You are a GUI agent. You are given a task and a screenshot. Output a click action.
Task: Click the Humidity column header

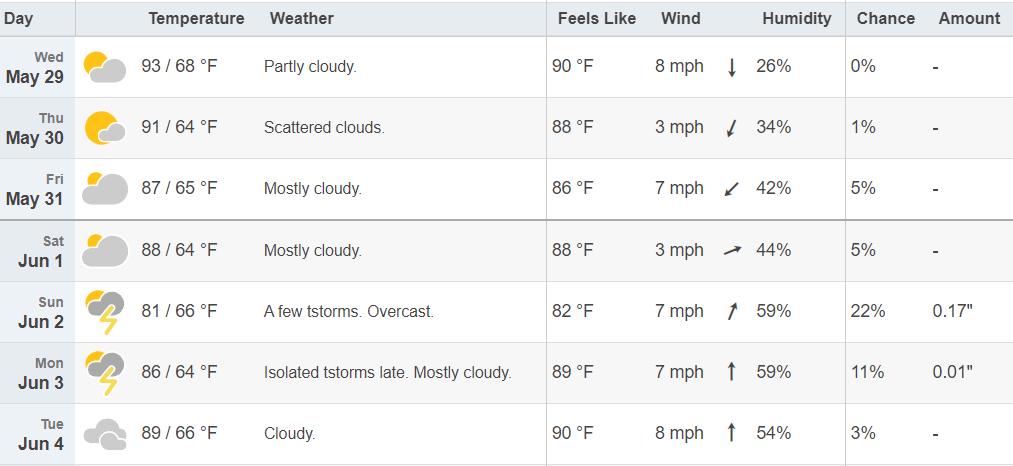(x=797, y=19)
